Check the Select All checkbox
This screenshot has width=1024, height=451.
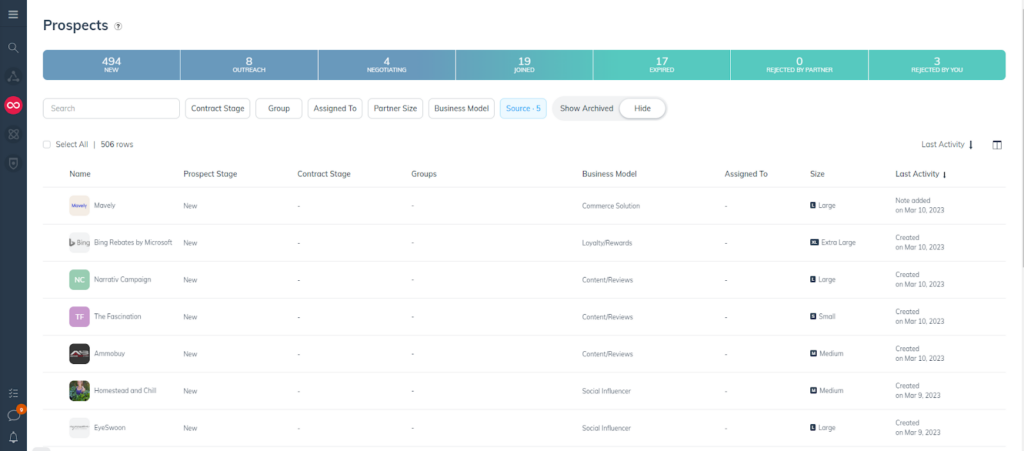pyautogui.click(x=47, y=145)
